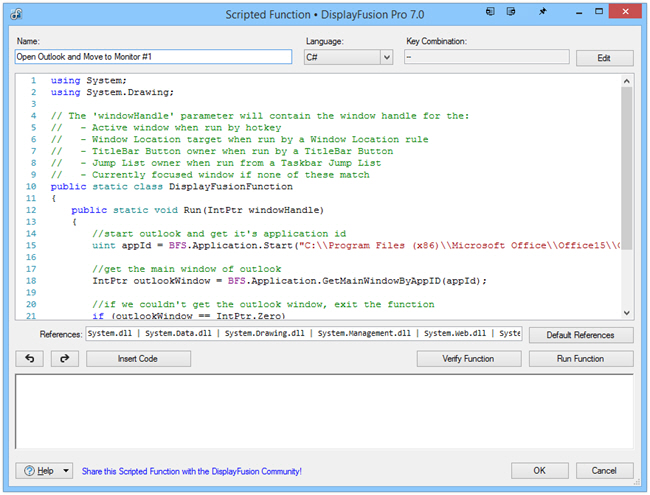Click the second monitor title bar button icon
The image size is (650, 495).
tap(511, 12)
